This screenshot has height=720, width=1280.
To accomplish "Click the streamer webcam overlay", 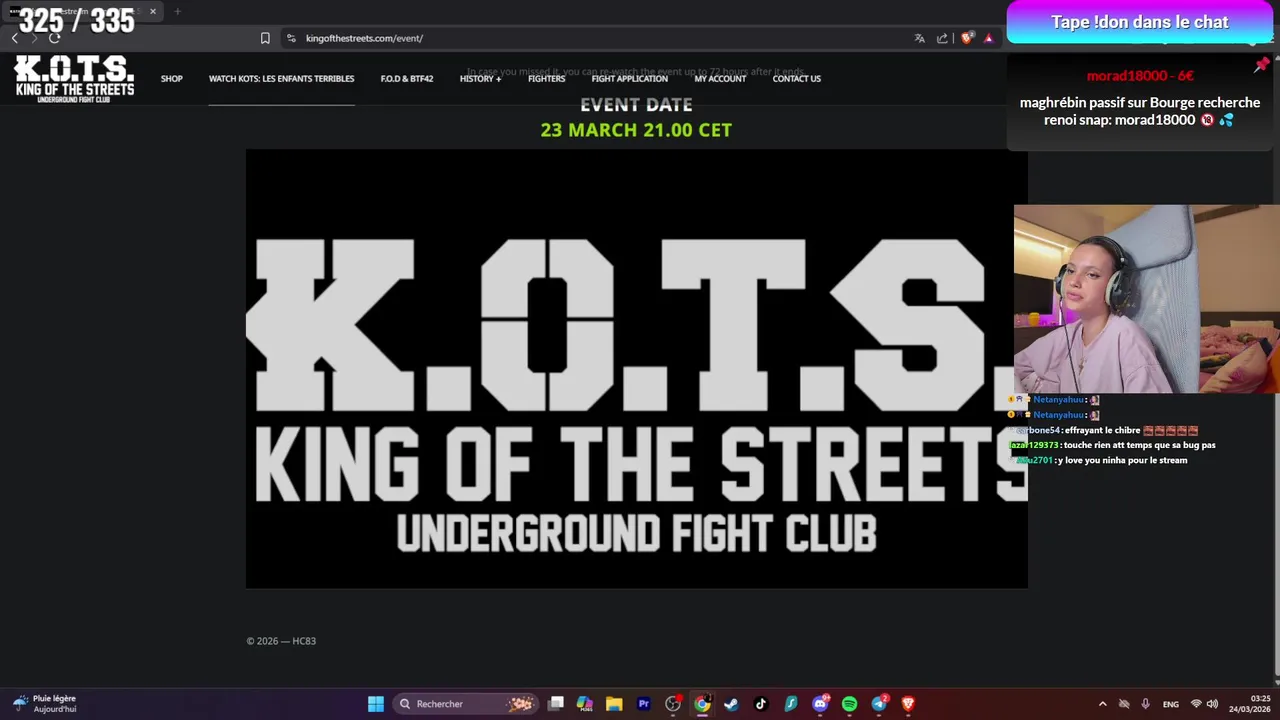I will coord(1146,299).
